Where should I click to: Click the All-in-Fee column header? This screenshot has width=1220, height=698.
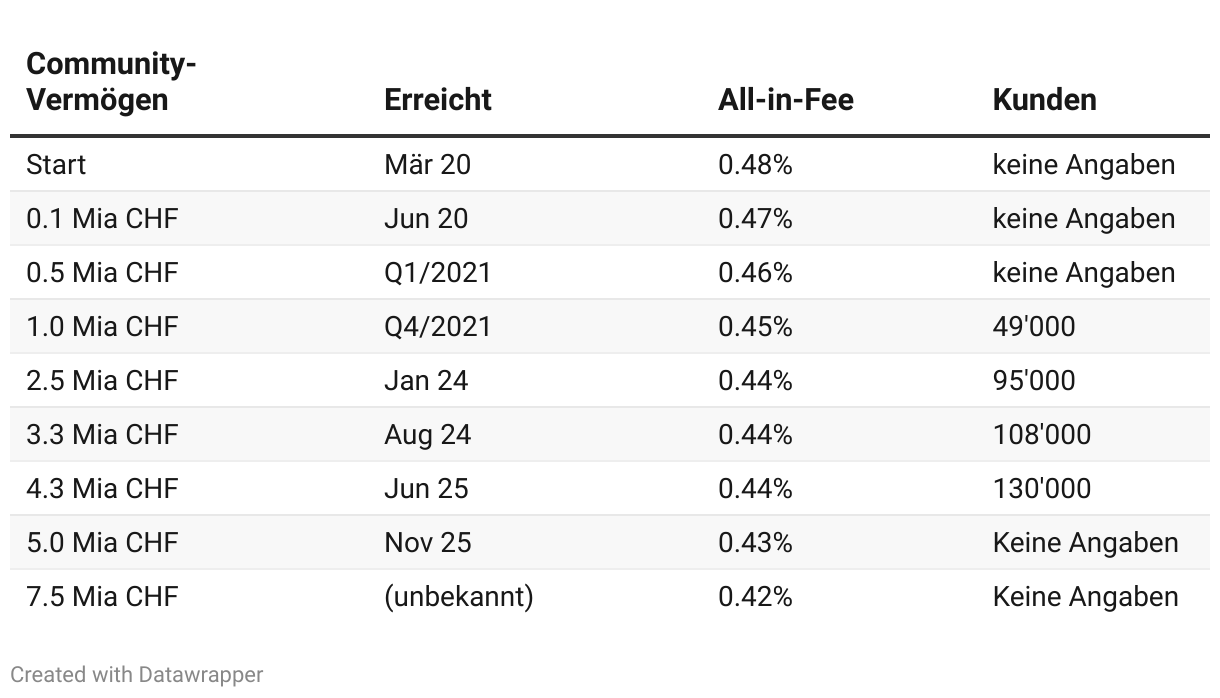click(x=786, y=100)
